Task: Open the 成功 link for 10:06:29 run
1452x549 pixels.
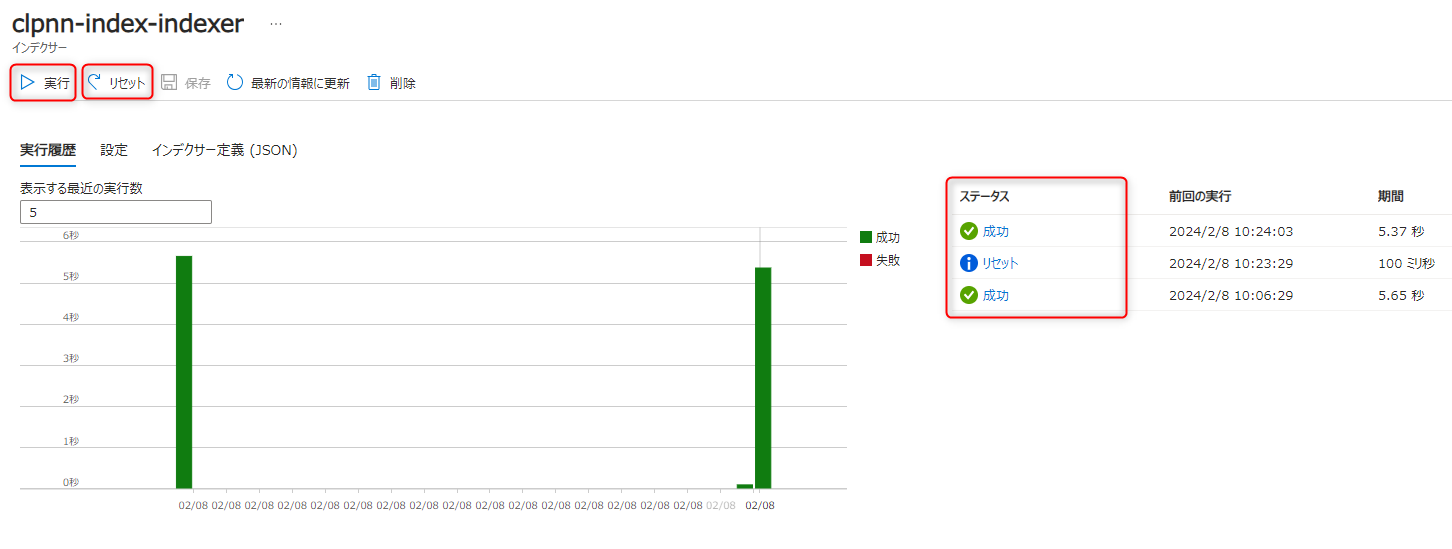Action: (995, 295)
